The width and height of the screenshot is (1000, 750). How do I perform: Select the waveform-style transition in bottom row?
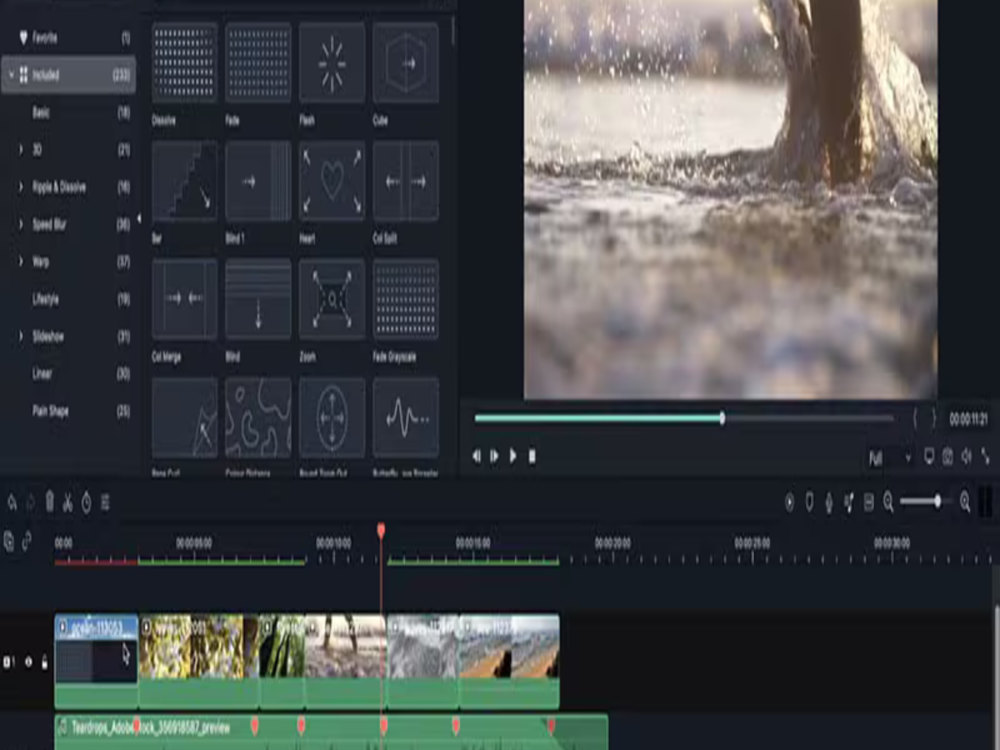click(x=406, y=418)
